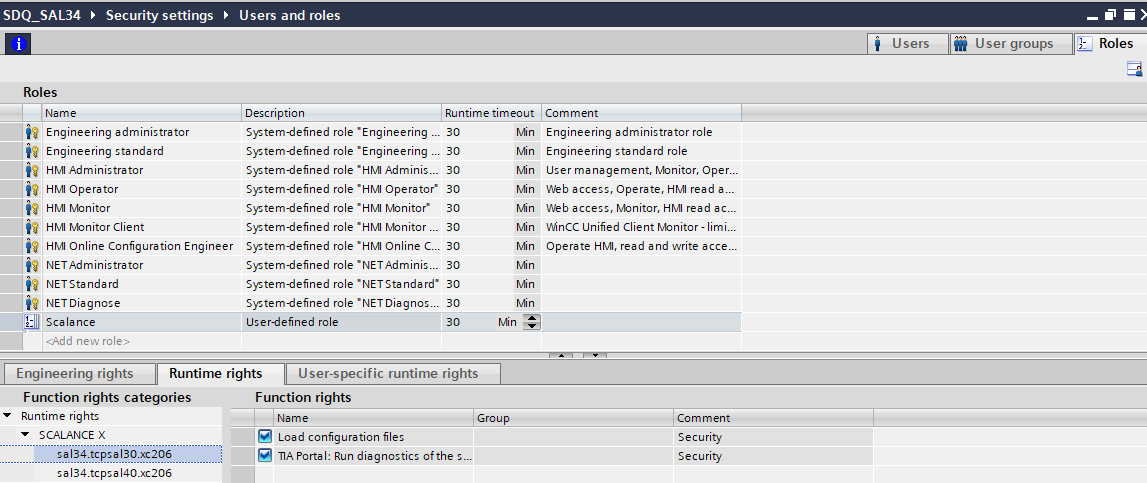Viewport: 1147px width, 483px height.
Task: Uncheck Load configuration files right
Action: pyautogui.click(x=265, y=437)
